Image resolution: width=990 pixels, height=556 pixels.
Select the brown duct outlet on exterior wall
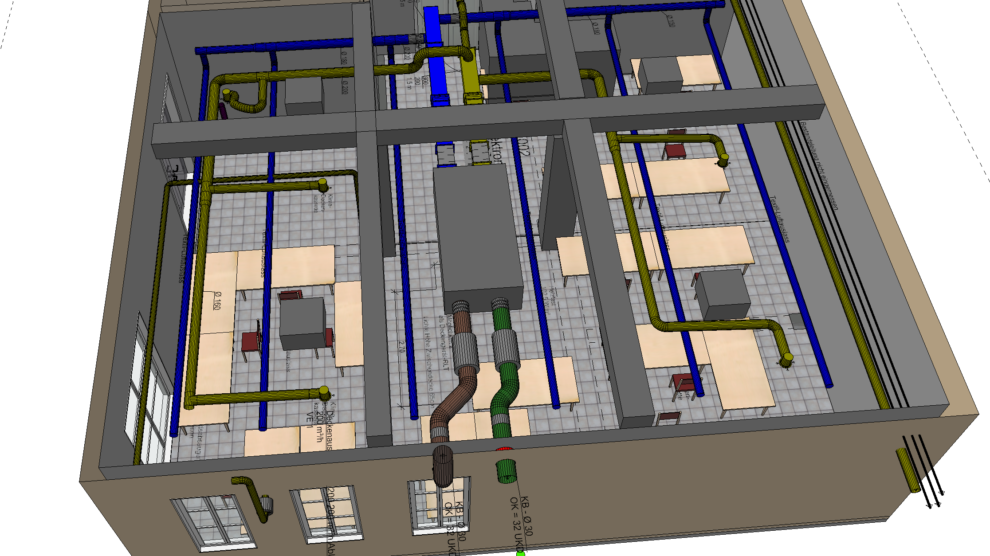tap(443, 464)
